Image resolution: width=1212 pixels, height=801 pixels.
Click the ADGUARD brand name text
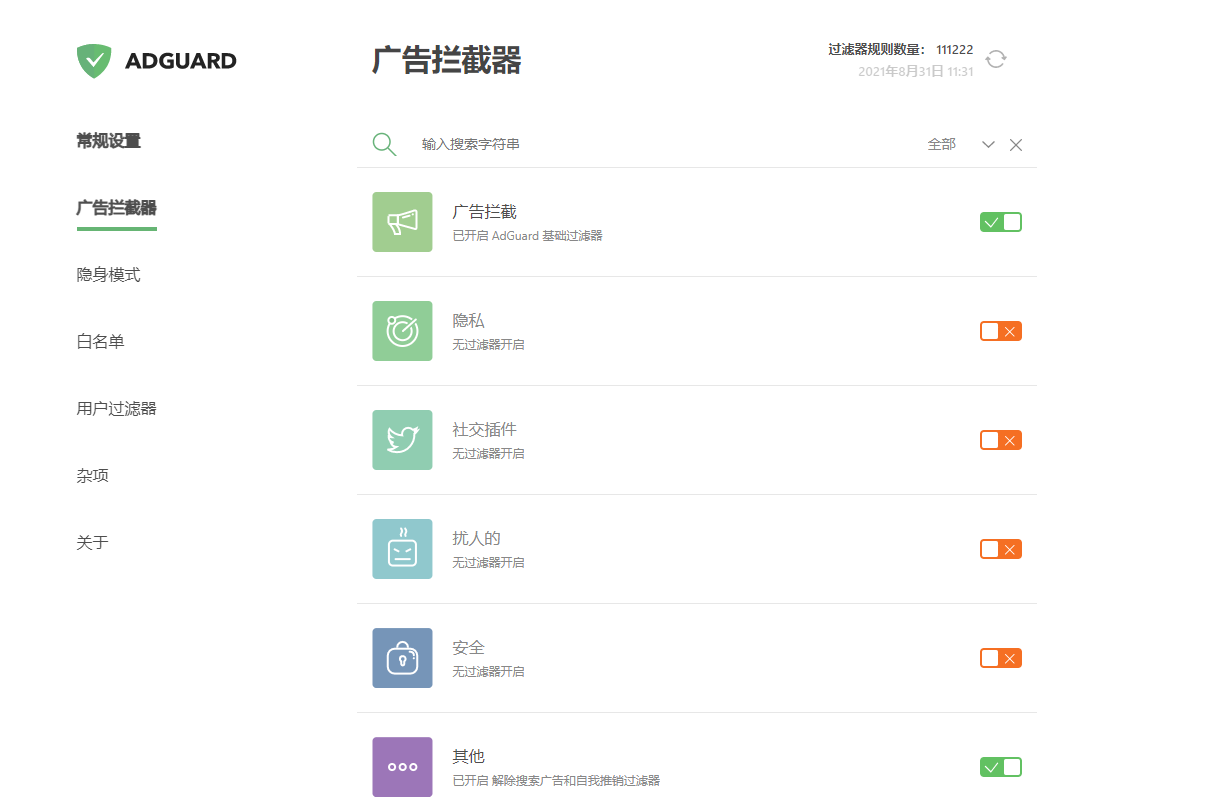point(181,61)
